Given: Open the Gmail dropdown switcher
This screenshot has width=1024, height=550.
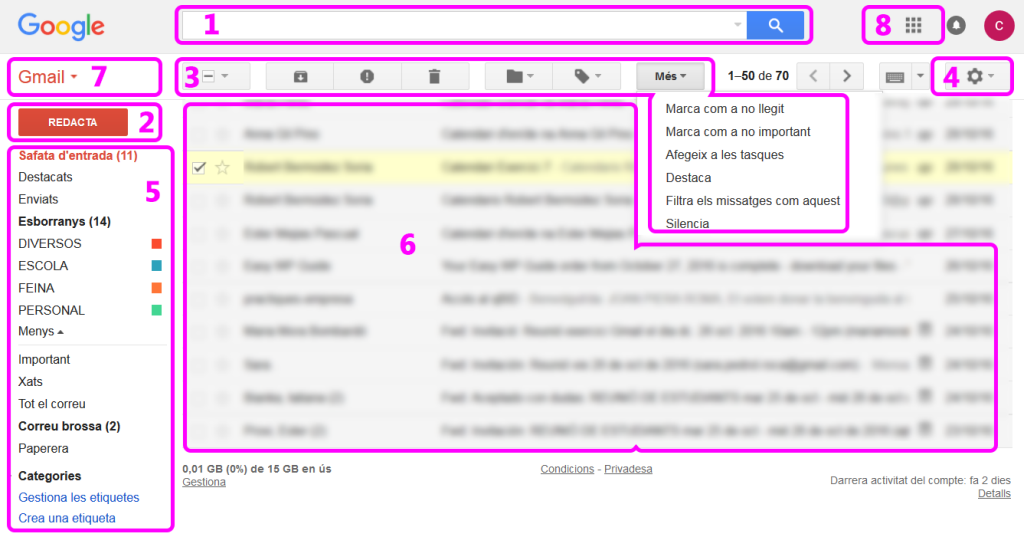Looking at the screenshot, I should (48, 77).
